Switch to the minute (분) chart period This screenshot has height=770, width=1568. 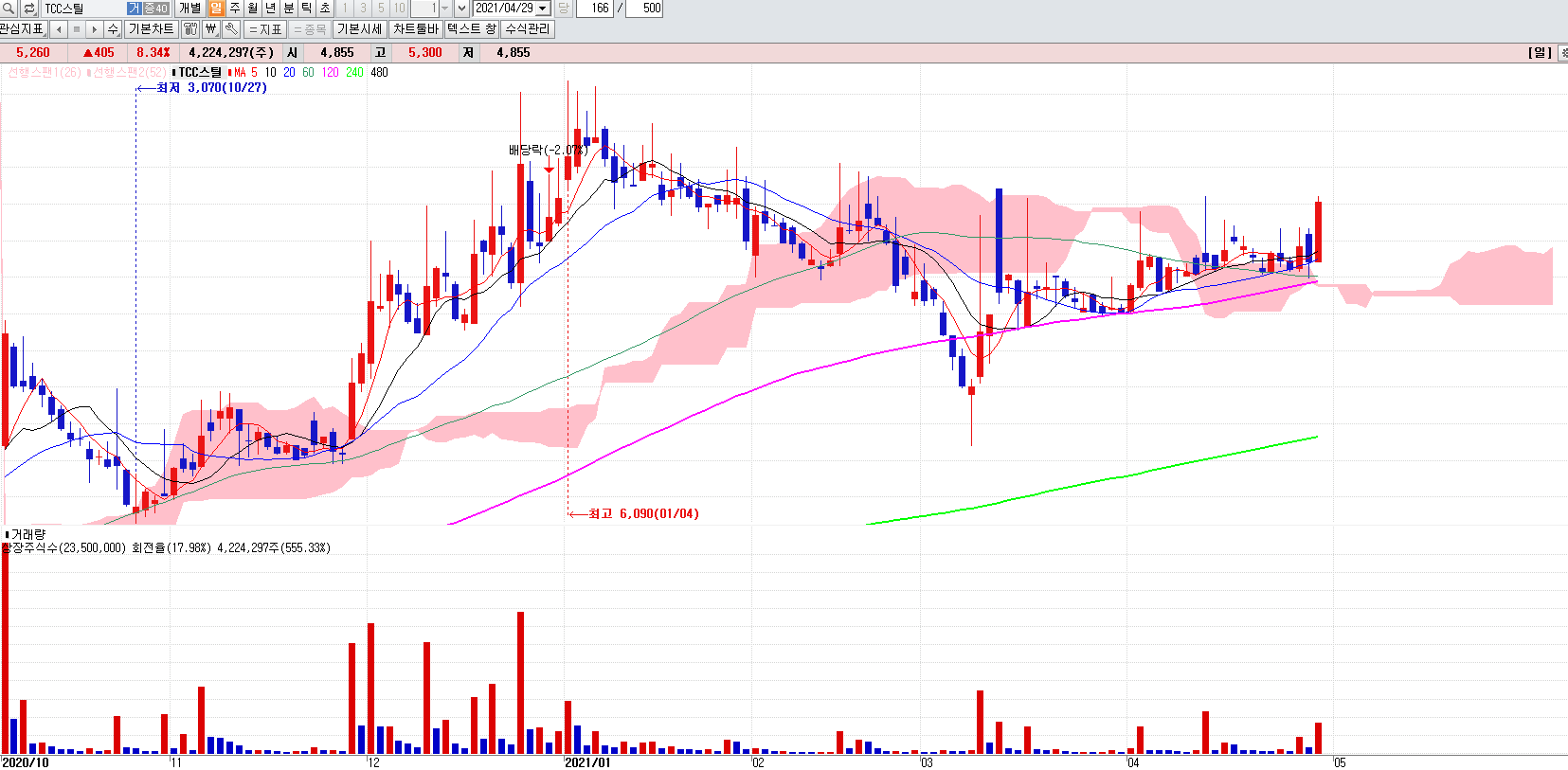point(288,9)
